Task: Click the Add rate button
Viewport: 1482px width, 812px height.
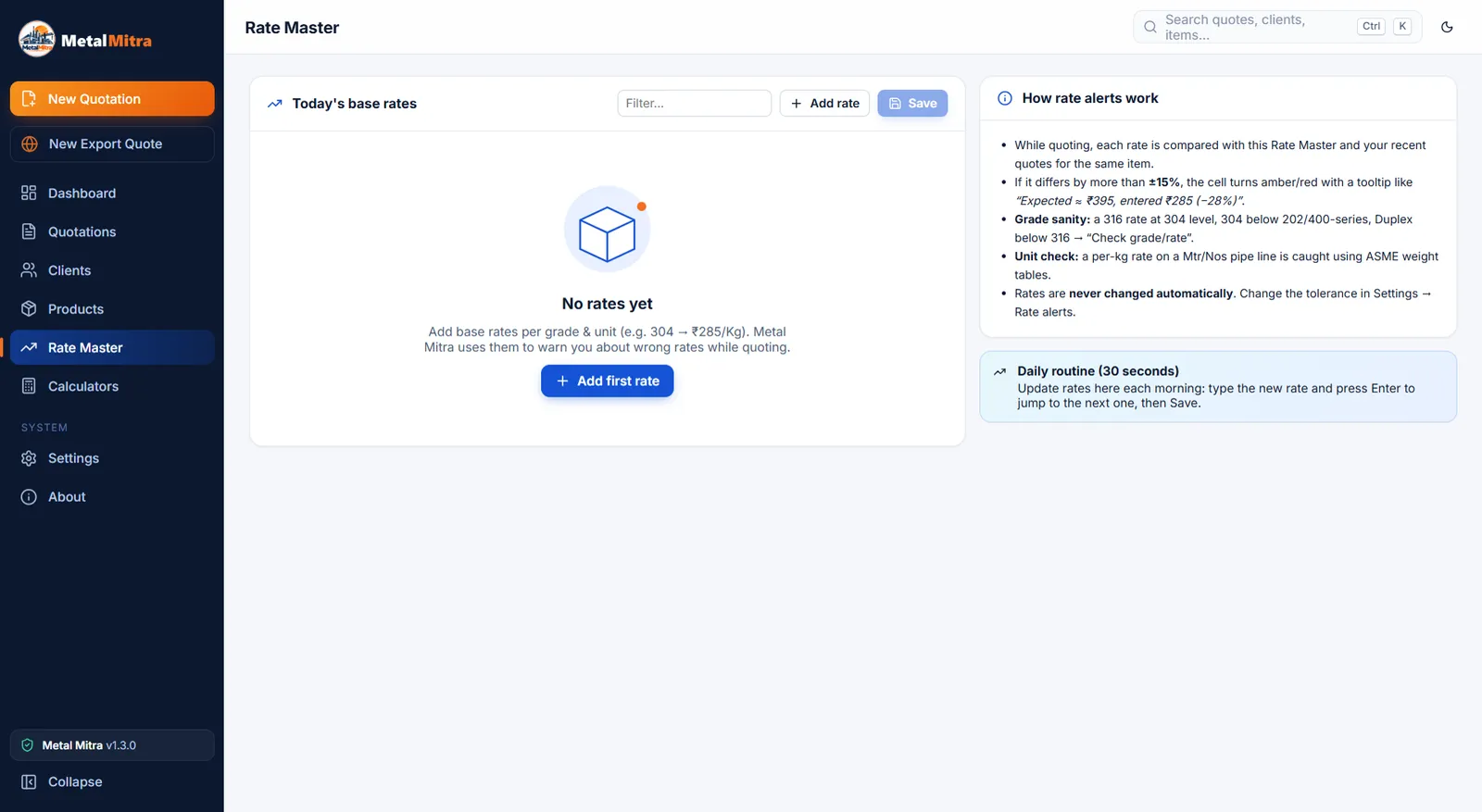Action: [x=824, y=104]
